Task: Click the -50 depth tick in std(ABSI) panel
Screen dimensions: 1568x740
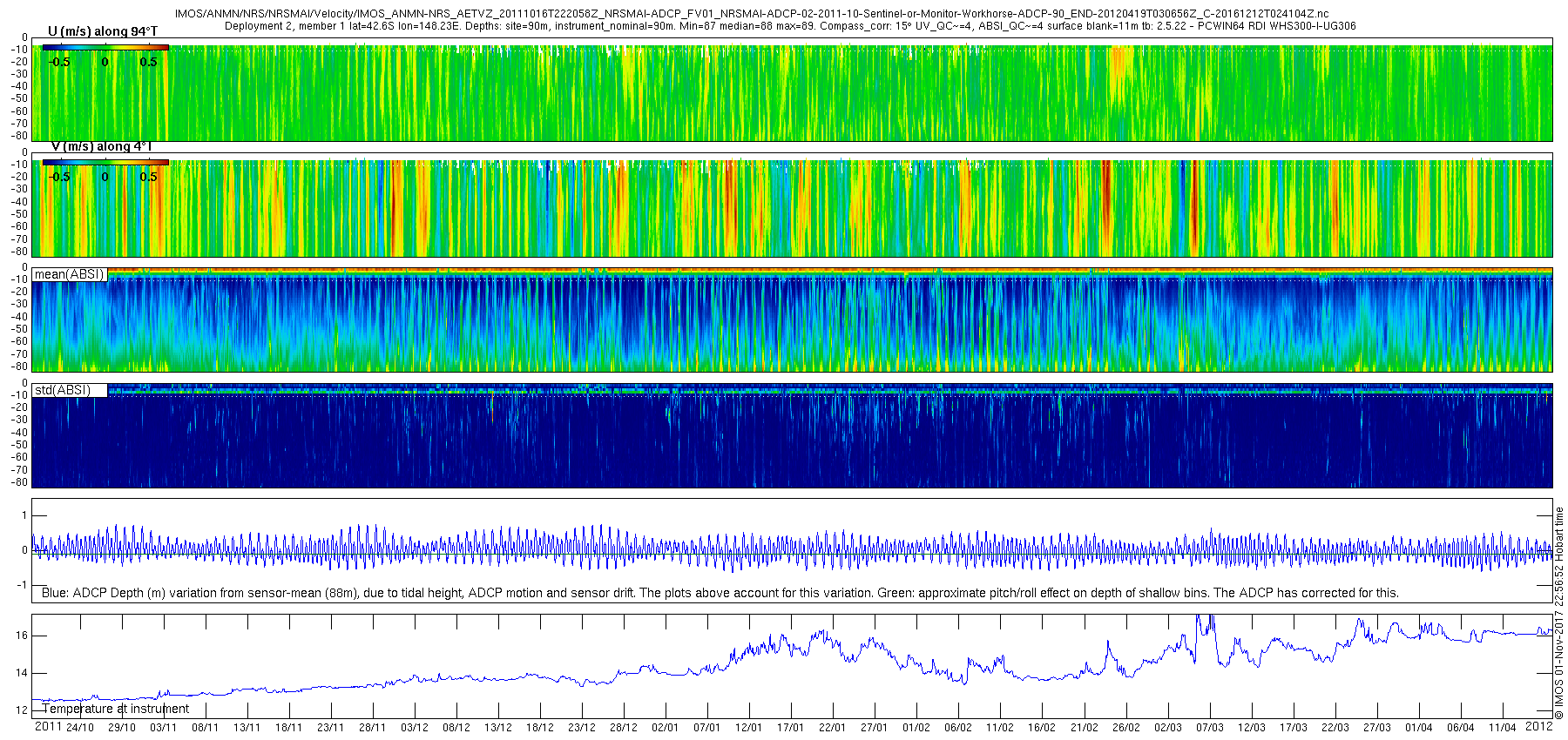Action: [18, 445]
